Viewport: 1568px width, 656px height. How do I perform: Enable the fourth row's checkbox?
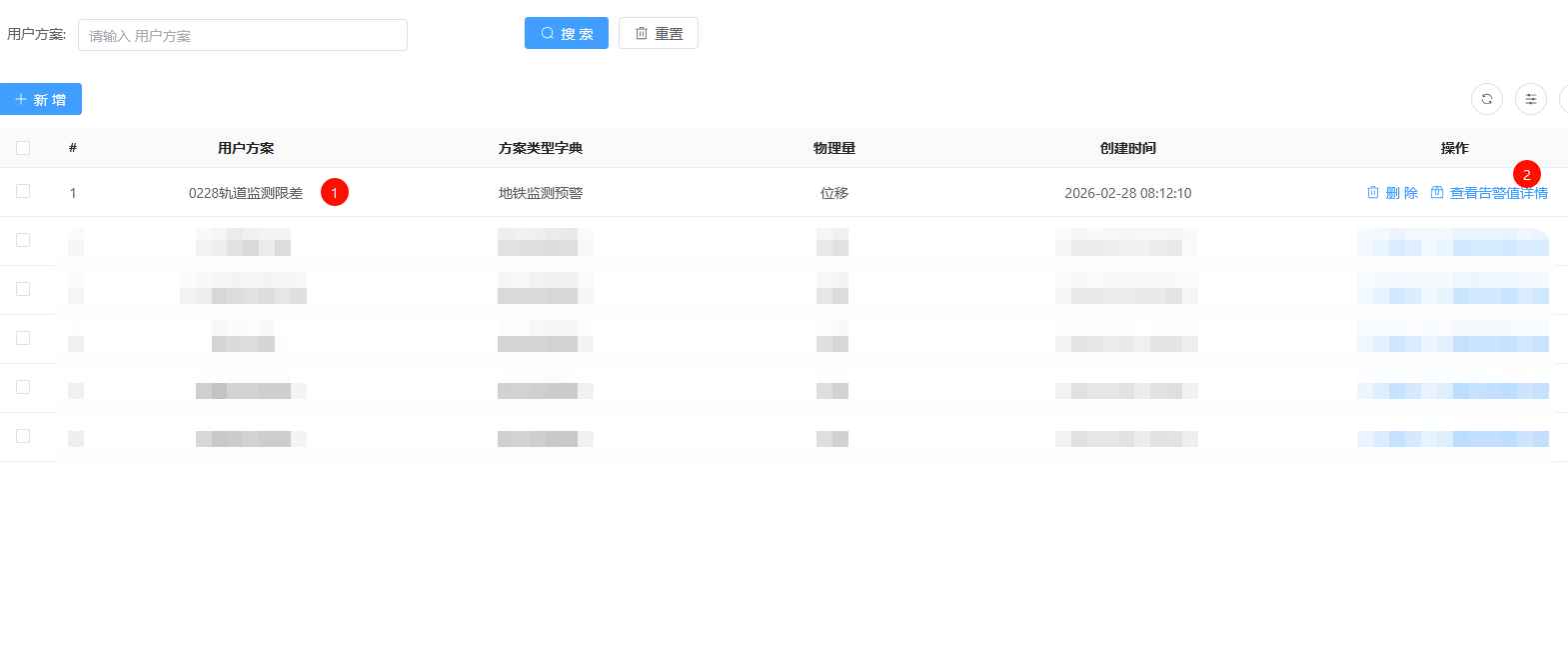pos(23,338)
